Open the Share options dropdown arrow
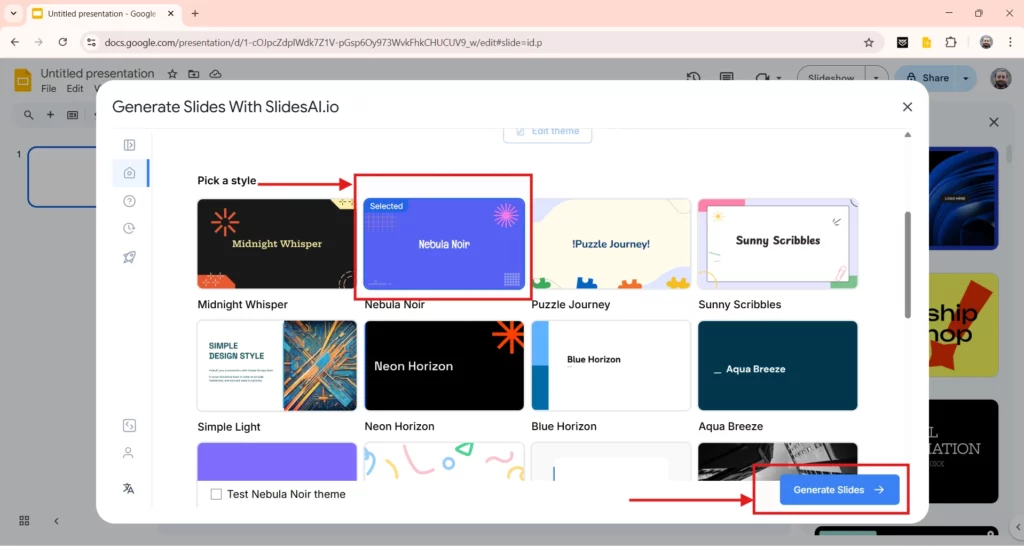The height and width of the screenshot is (546, 1024). 966,78
